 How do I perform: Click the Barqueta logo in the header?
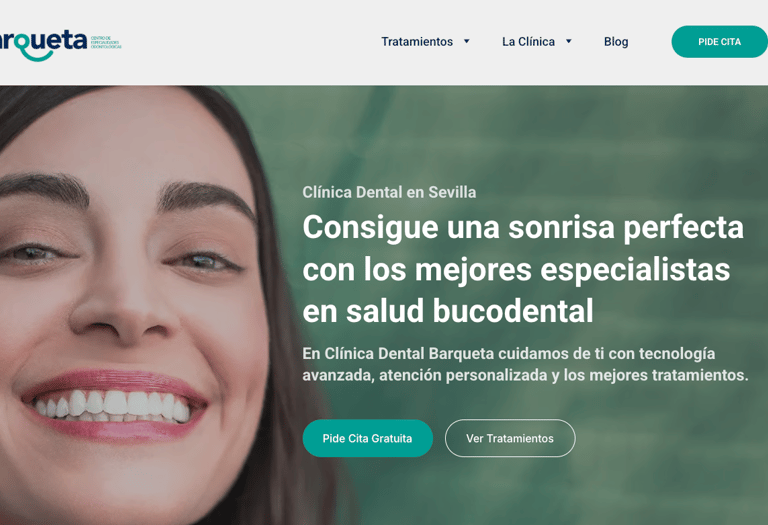[44, 44]
